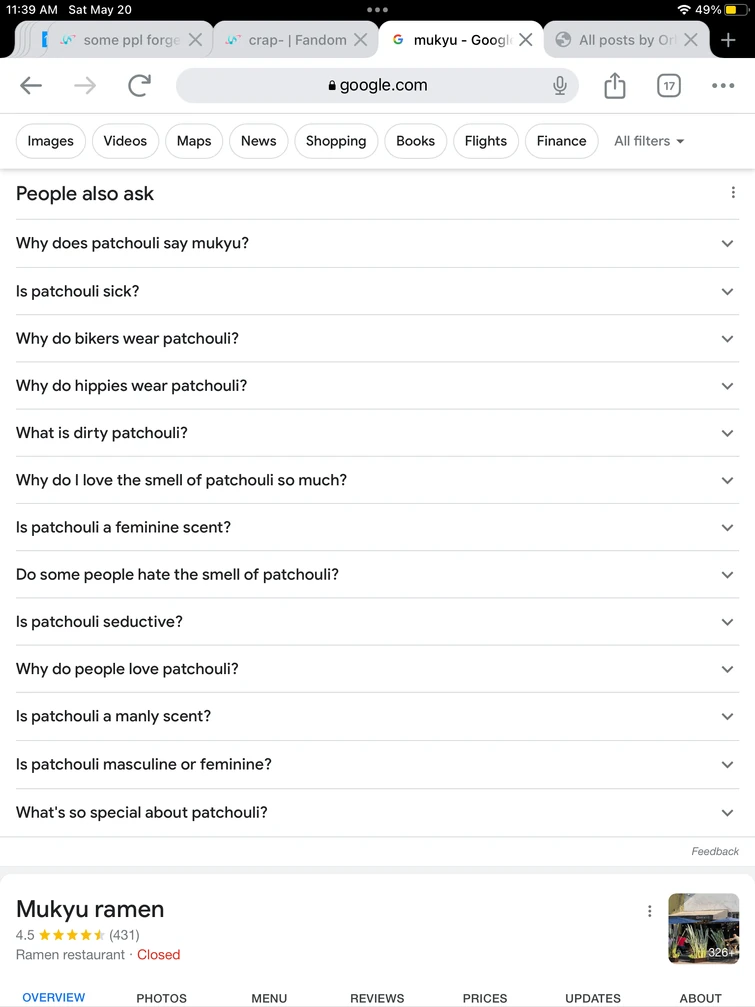Open the tab overview showing 17 tabs

coord(668,85)
